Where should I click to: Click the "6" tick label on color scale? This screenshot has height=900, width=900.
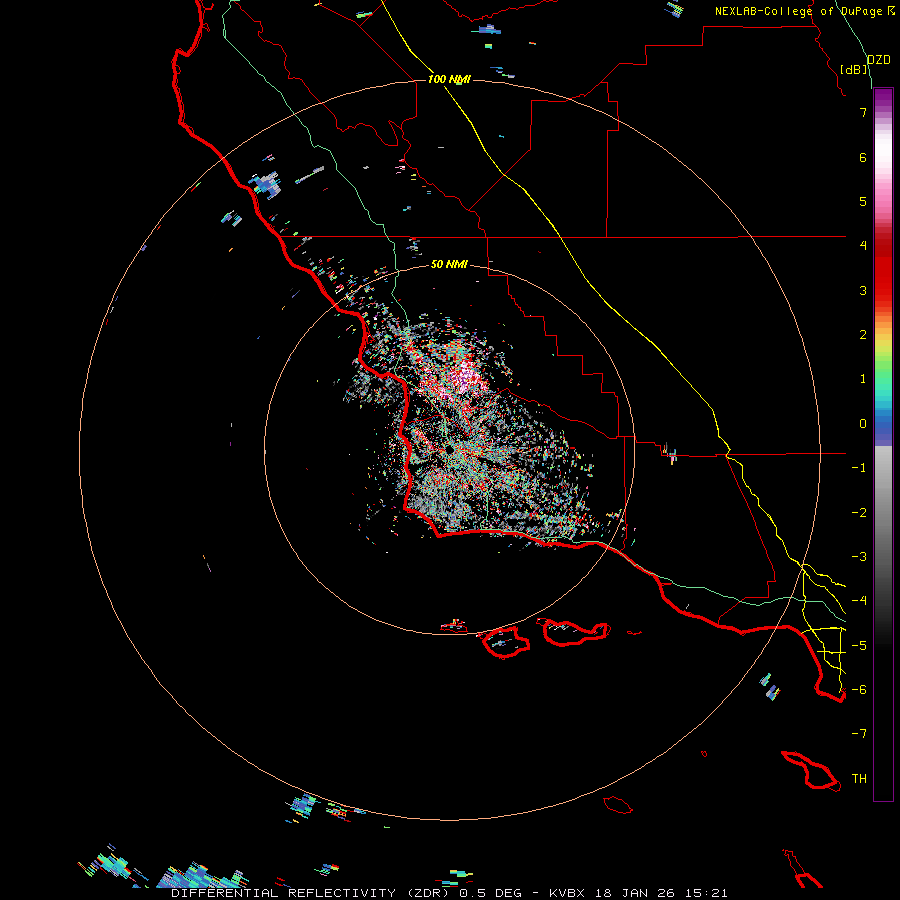(863, 157)
